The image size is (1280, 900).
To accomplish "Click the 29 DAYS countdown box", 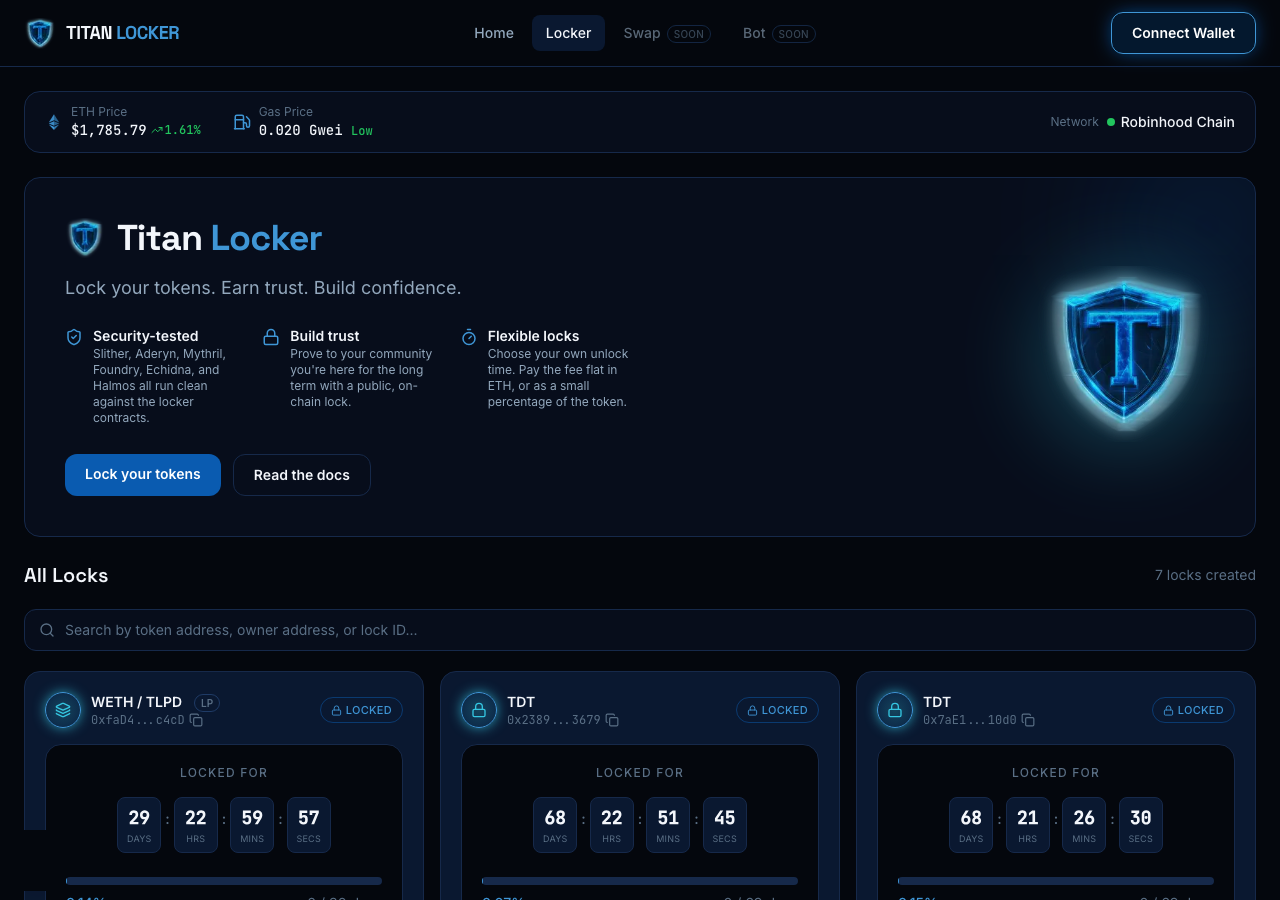I will pos(139,825).
